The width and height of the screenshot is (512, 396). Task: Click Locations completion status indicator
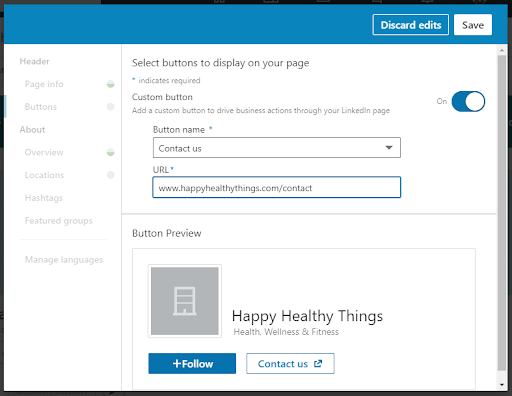coord(110,175)
